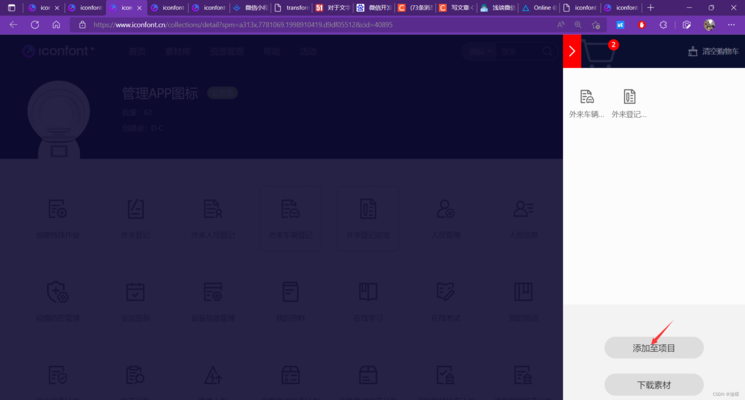Collapse the cart panel with red arrow

[x=572, y=51]
